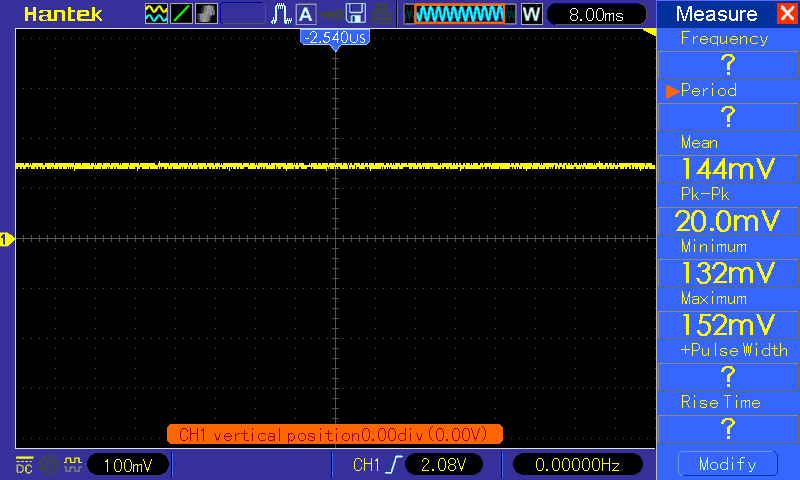800x480 pixels.
Task: Click the yellow trigger level marker at top corner
Action: point(650,33)
